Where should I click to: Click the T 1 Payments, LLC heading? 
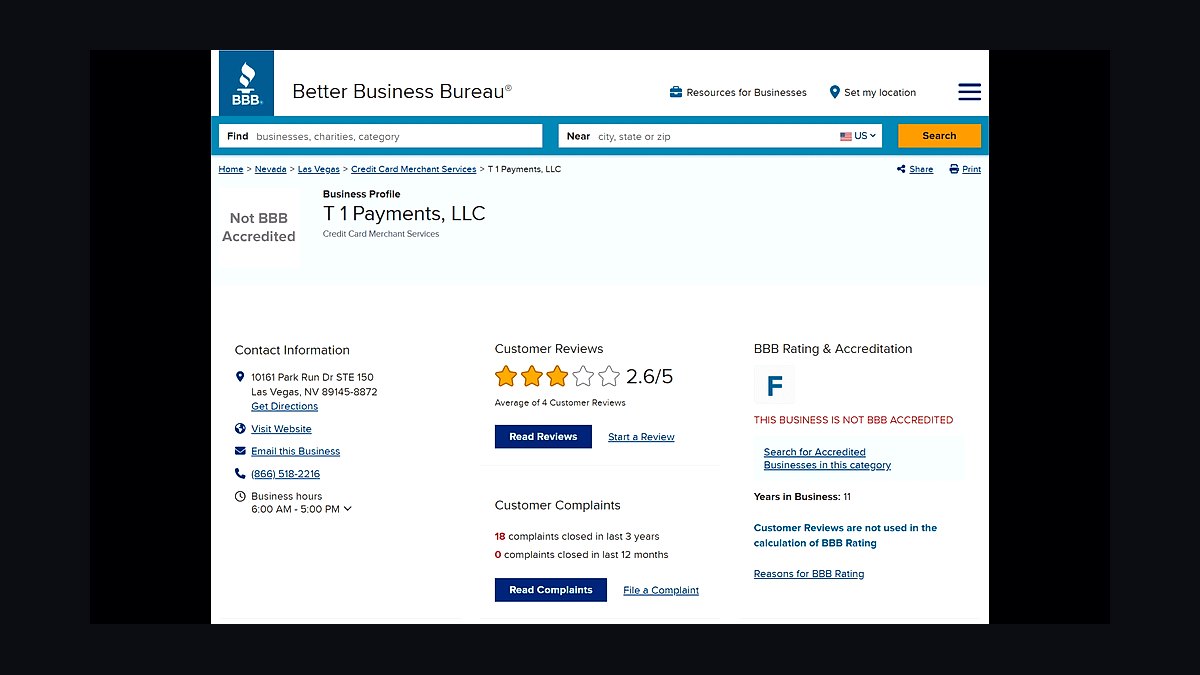[404, 213]
